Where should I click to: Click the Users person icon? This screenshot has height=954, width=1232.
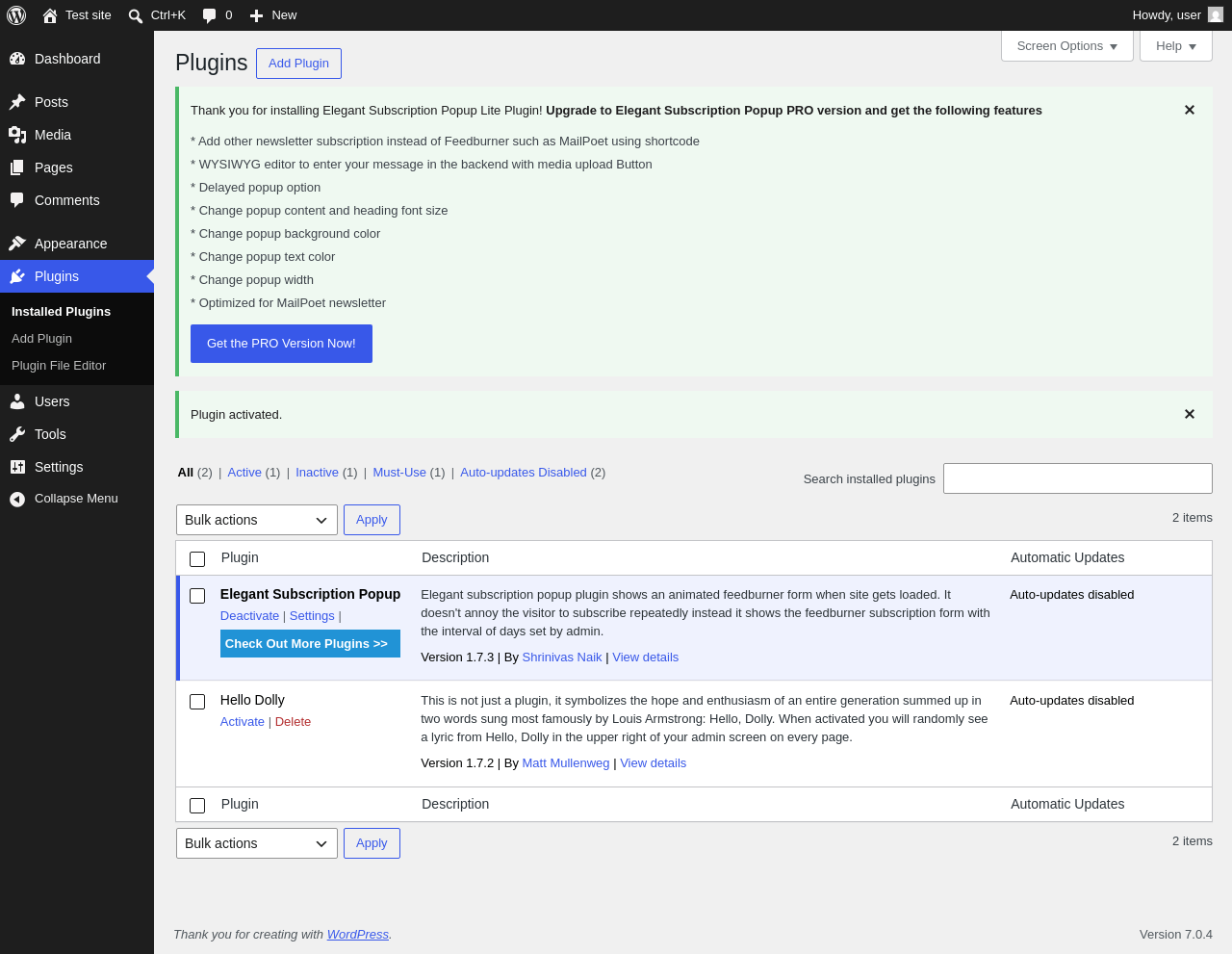coord(17,401)
